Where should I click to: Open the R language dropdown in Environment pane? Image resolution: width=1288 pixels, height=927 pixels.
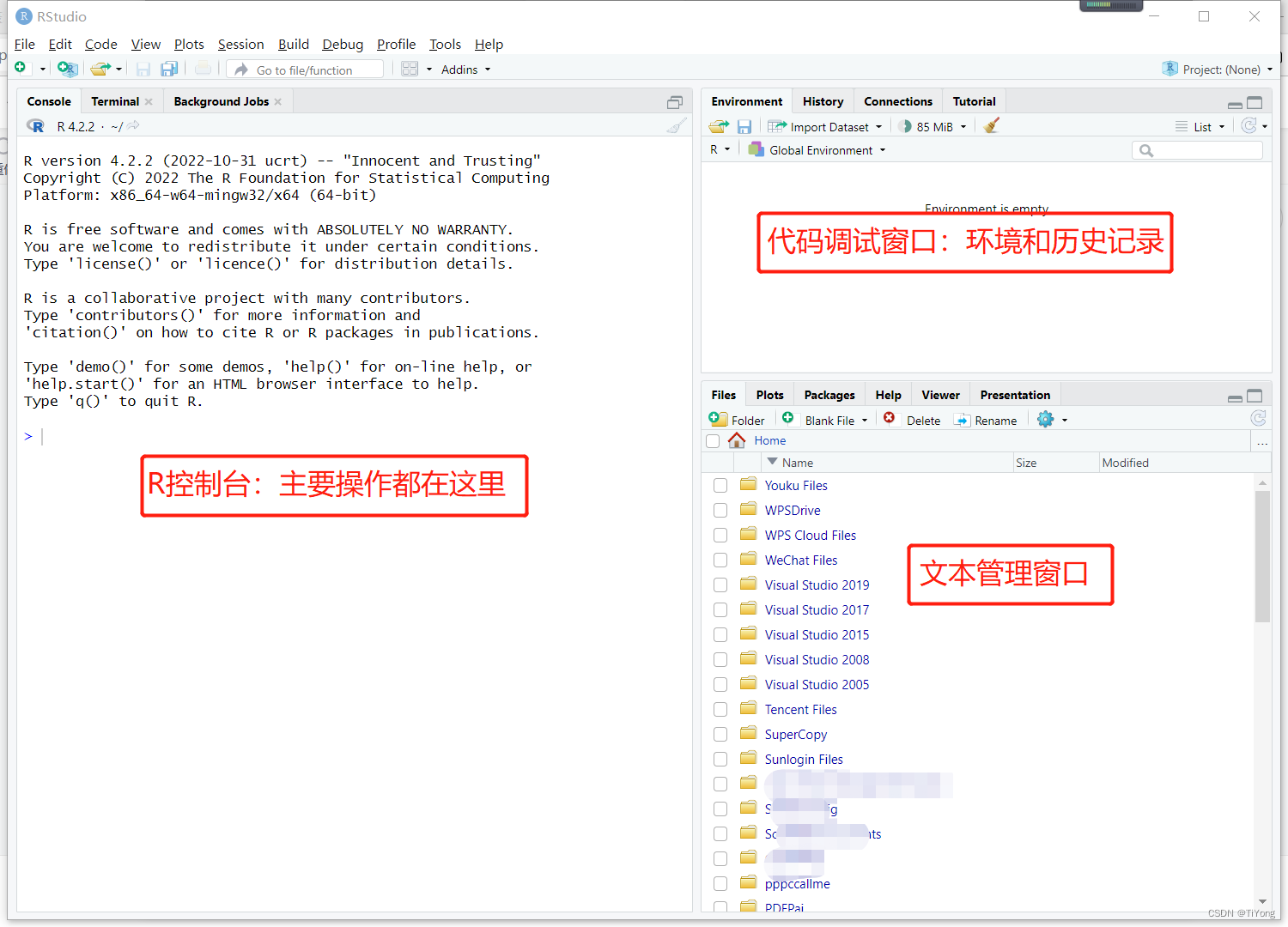(720, 150)
